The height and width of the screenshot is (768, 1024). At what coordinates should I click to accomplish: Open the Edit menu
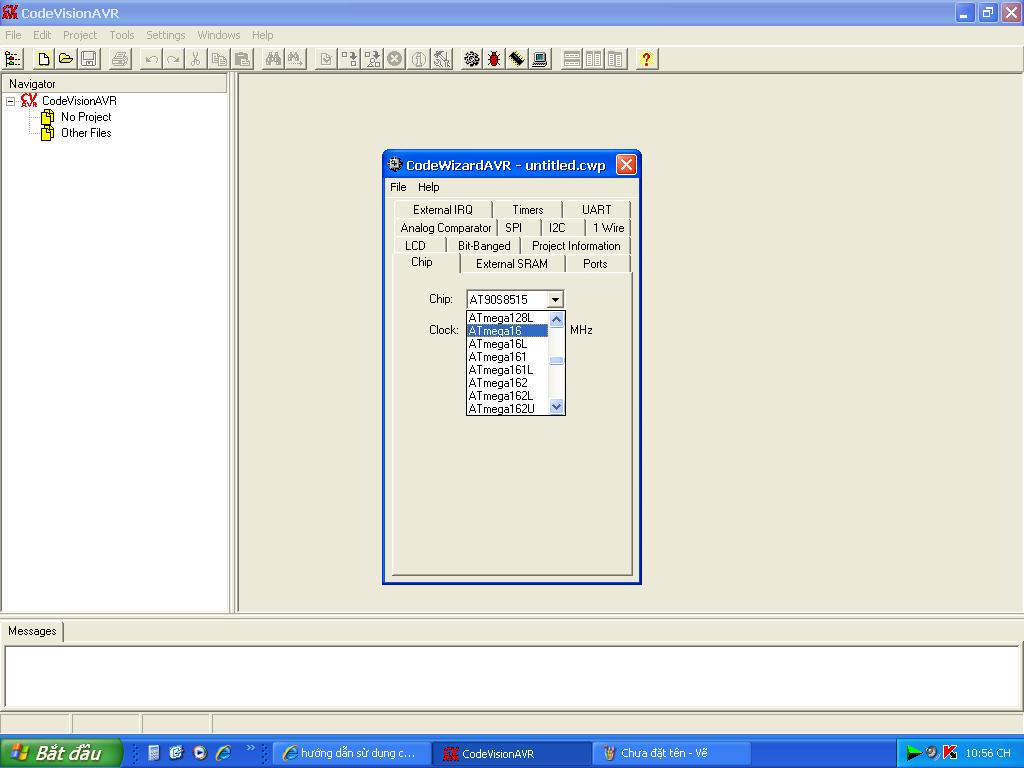click(x=42, y=35)
